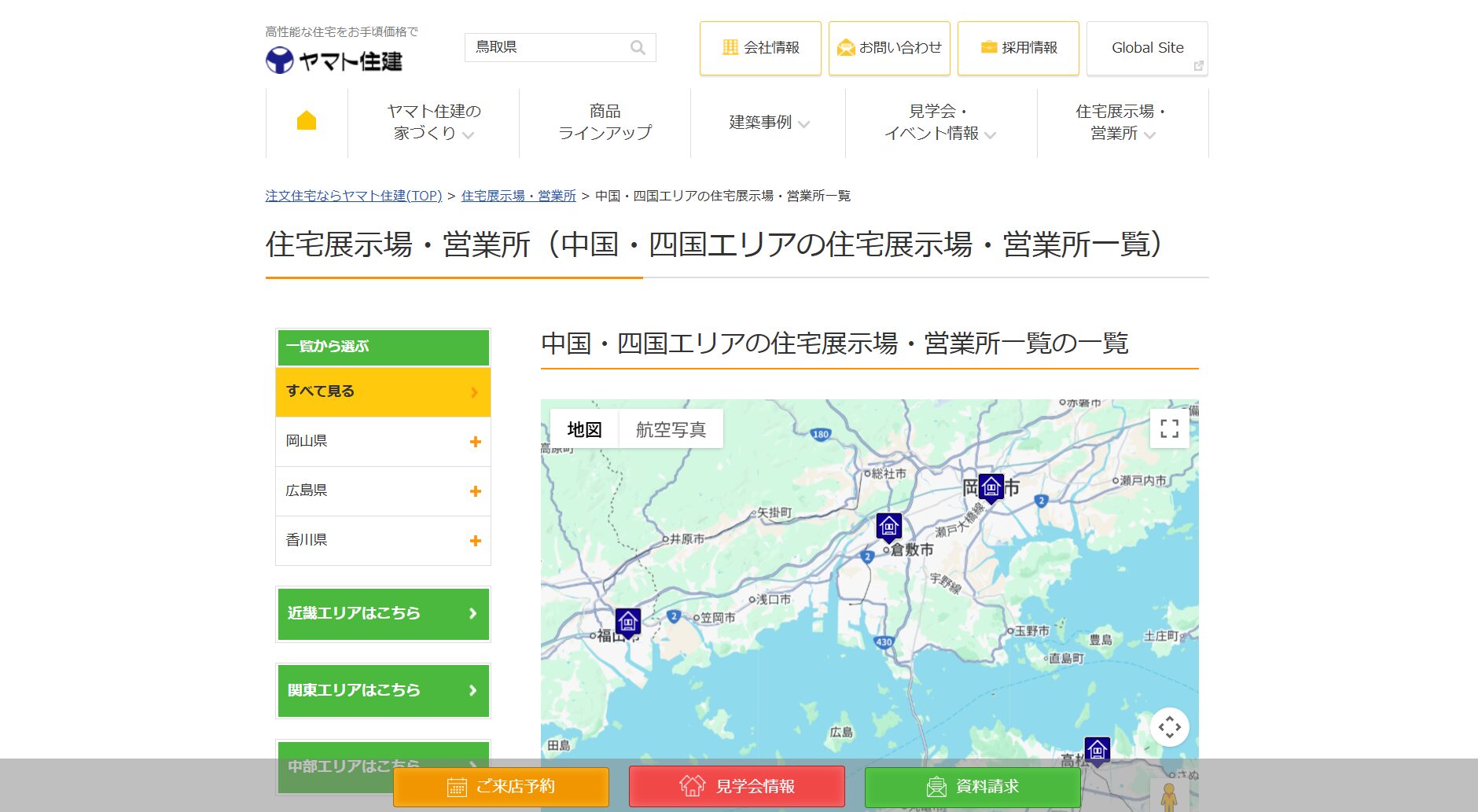The width and height of the screenshot is (1478, 812).
Task: Click the showroom marker near Kurashiki
Action: [x=888, y=526]
